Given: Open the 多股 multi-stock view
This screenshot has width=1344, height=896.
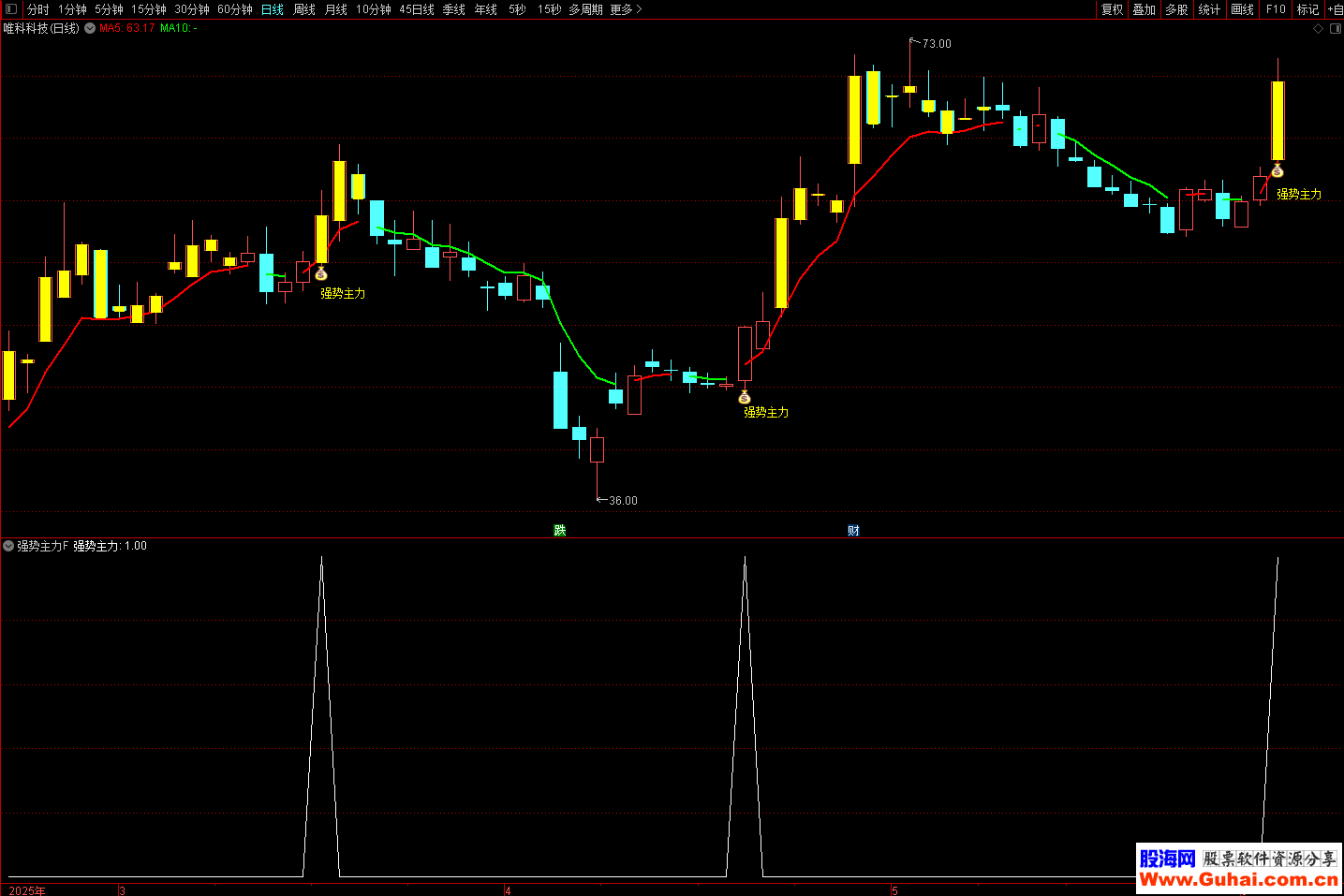Looking at the screenshot, I should point(1176,9).
